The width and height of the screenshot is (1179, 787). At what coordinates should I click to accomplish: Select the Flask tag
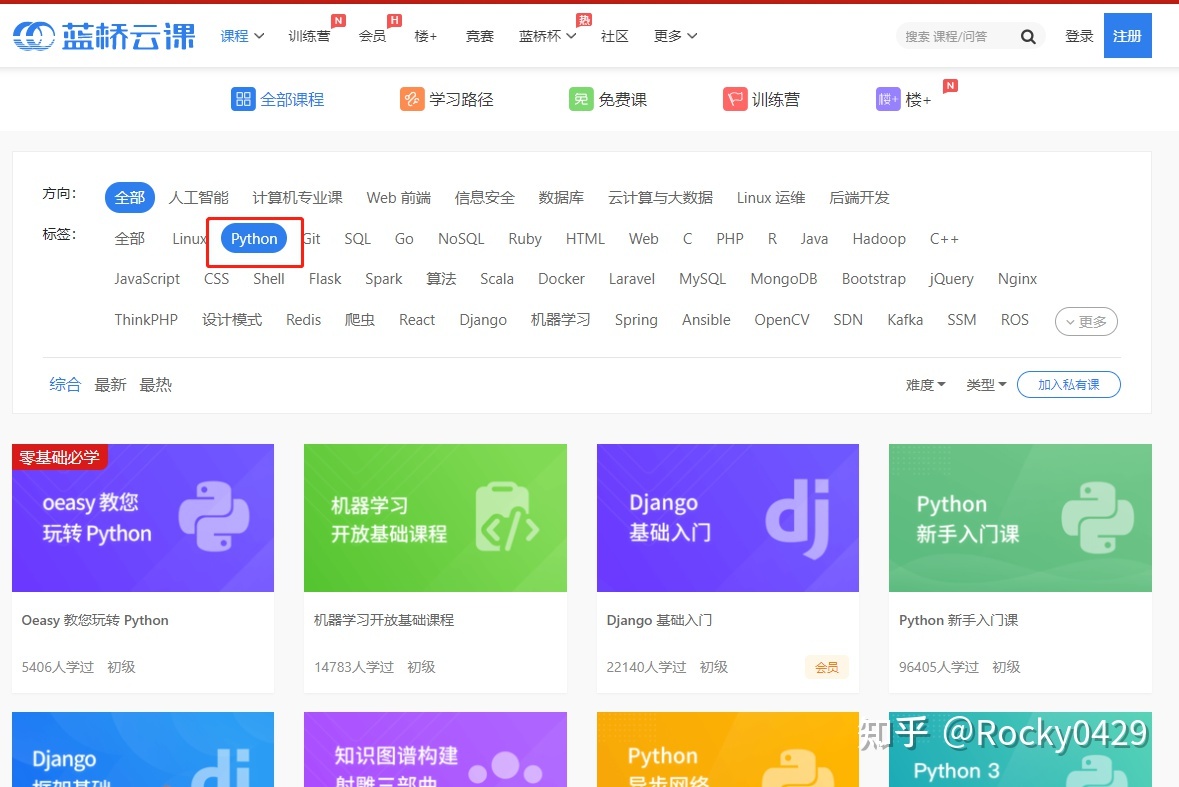tap(325, 279)
